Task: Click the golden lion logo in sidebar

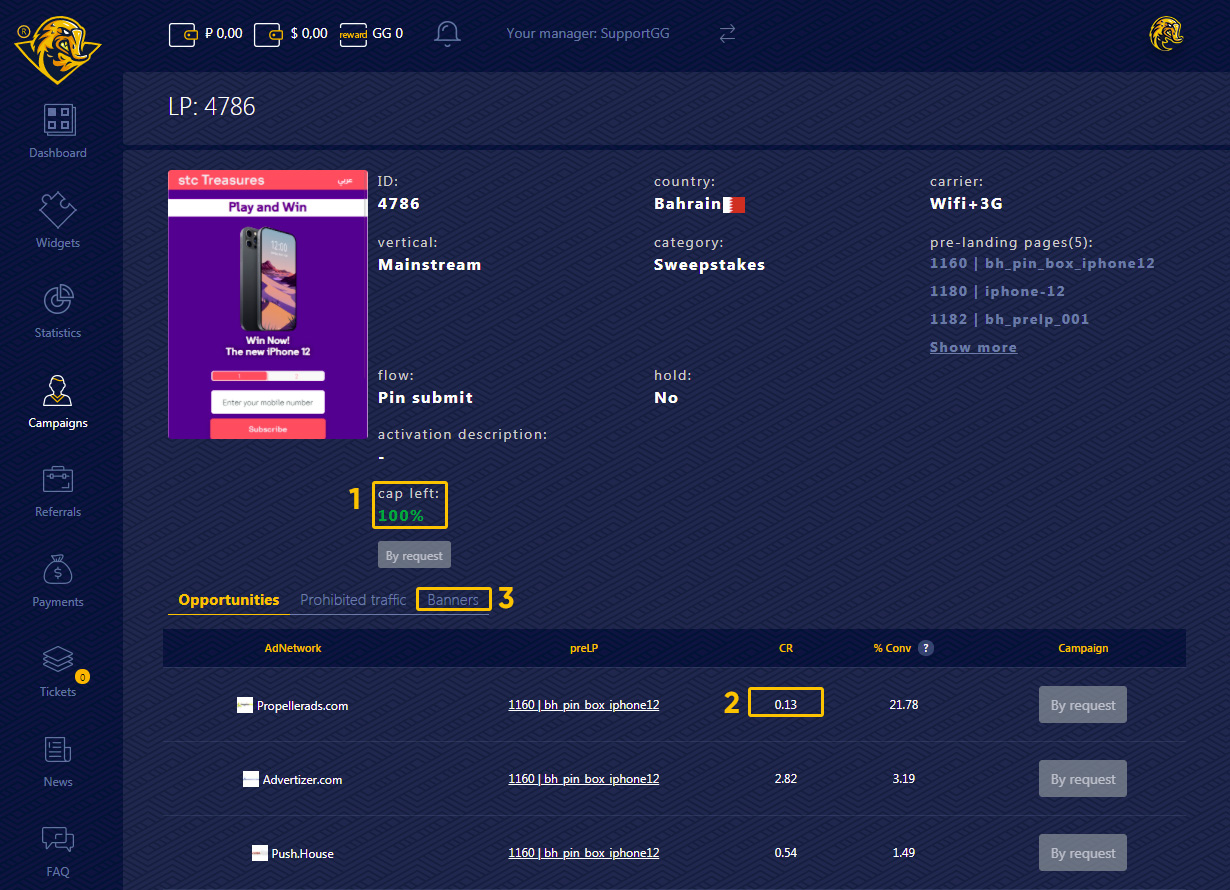Action: (57, 49)
